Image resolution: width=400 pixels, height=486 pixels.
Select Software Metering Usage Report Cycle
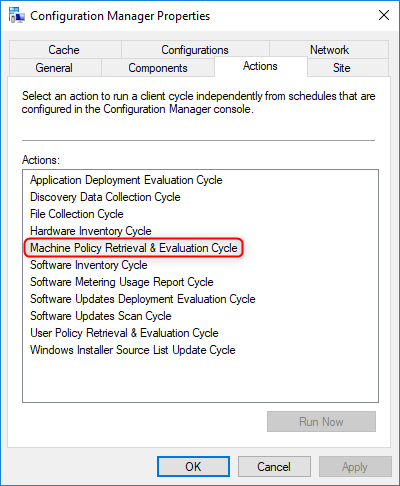[122, 282]
